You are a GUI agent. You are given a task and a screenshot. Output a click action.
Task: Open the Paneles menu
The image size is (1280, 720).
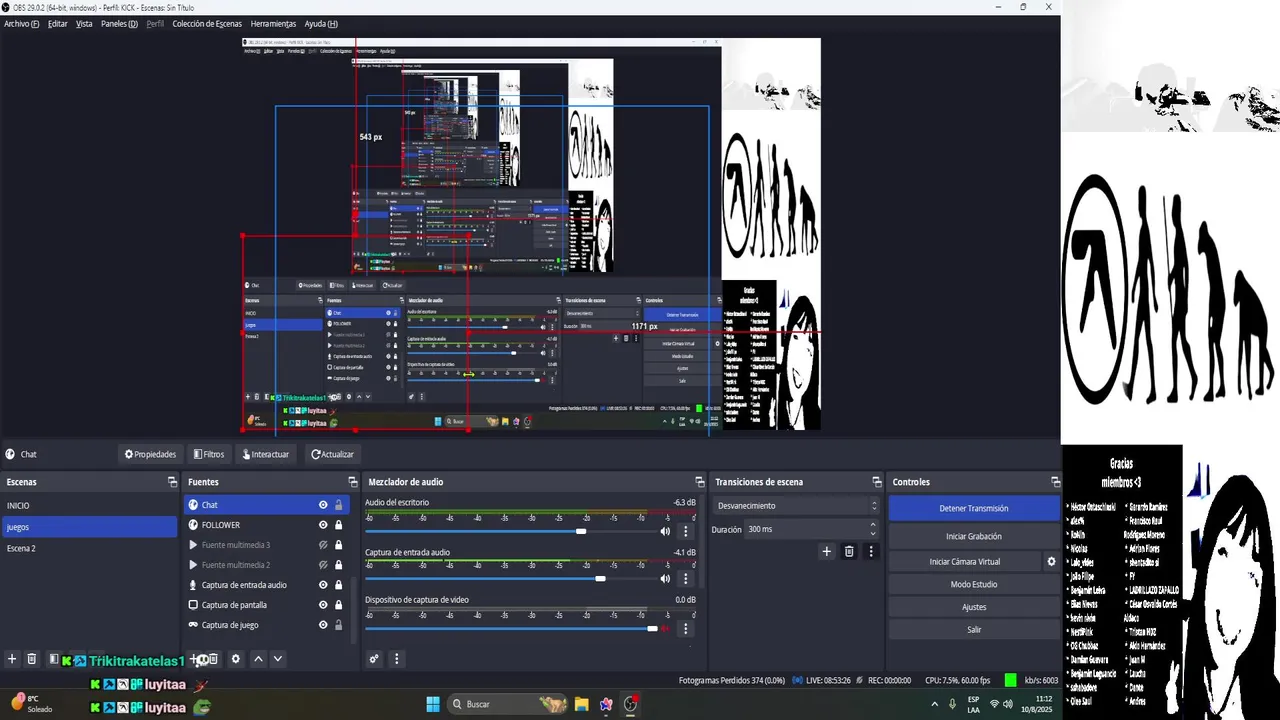pos(119,23)
